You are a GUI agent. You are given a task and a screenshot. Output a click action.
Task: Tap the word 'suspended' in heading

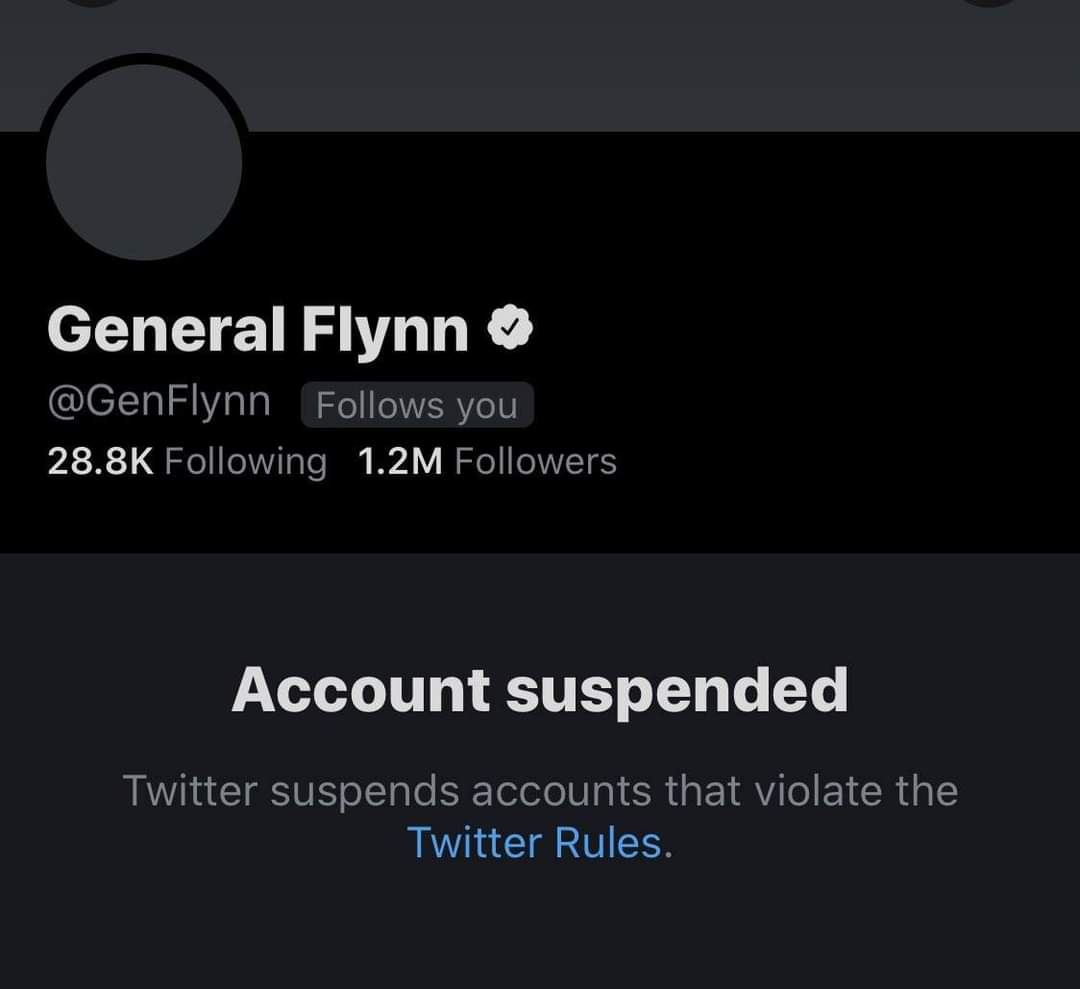click(x=676, y=690)
